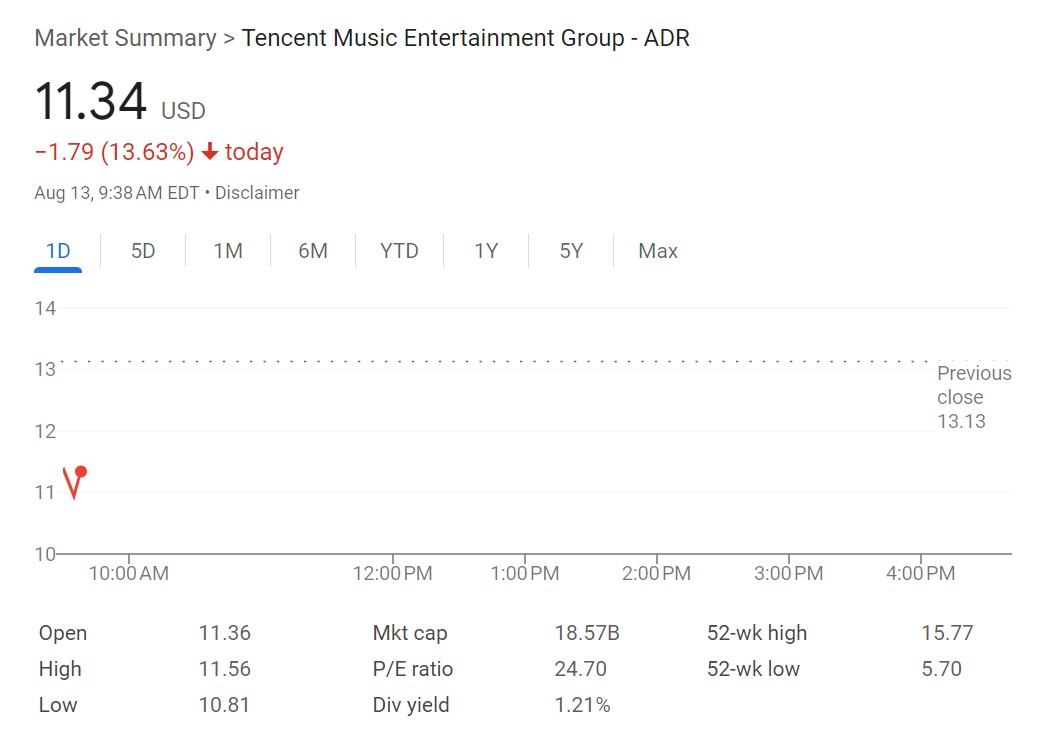The height and width of the screenshot is (735, 1055).
Task: Click the Div yield value 1.21%
Action: pos(582,705)
